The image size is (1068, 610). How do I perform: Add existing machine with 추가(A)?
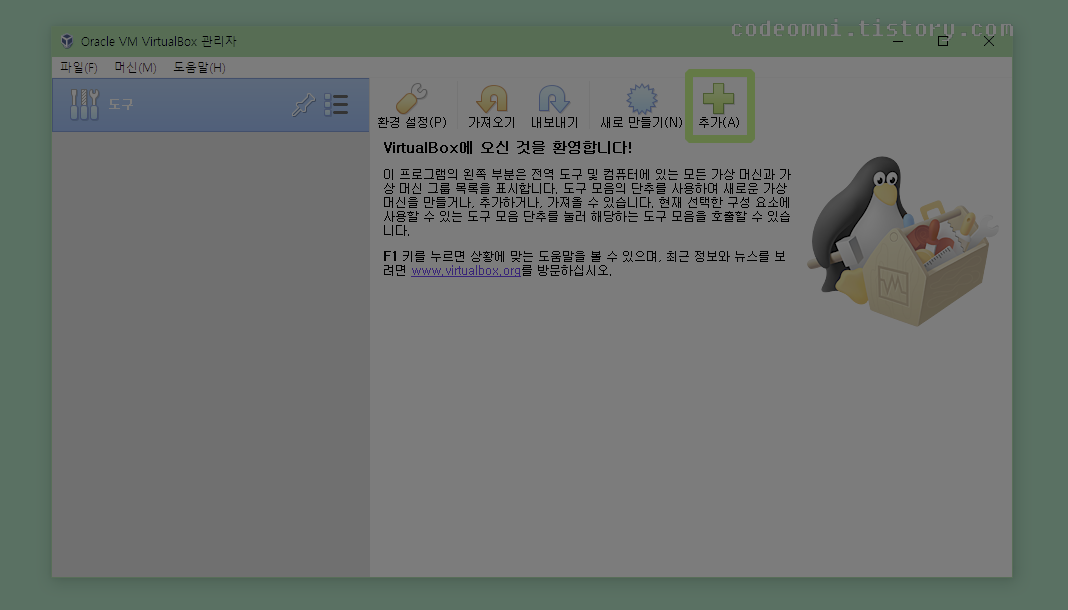coord(719,106)
